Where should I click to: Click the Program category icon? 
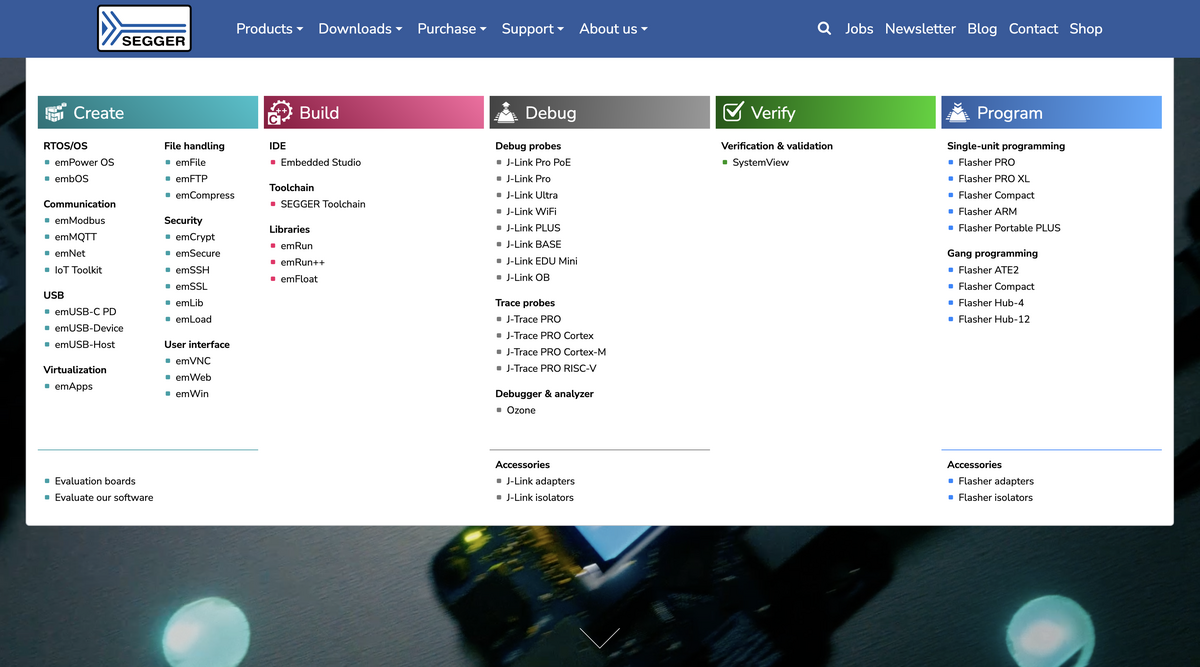[x=958, y=113]
